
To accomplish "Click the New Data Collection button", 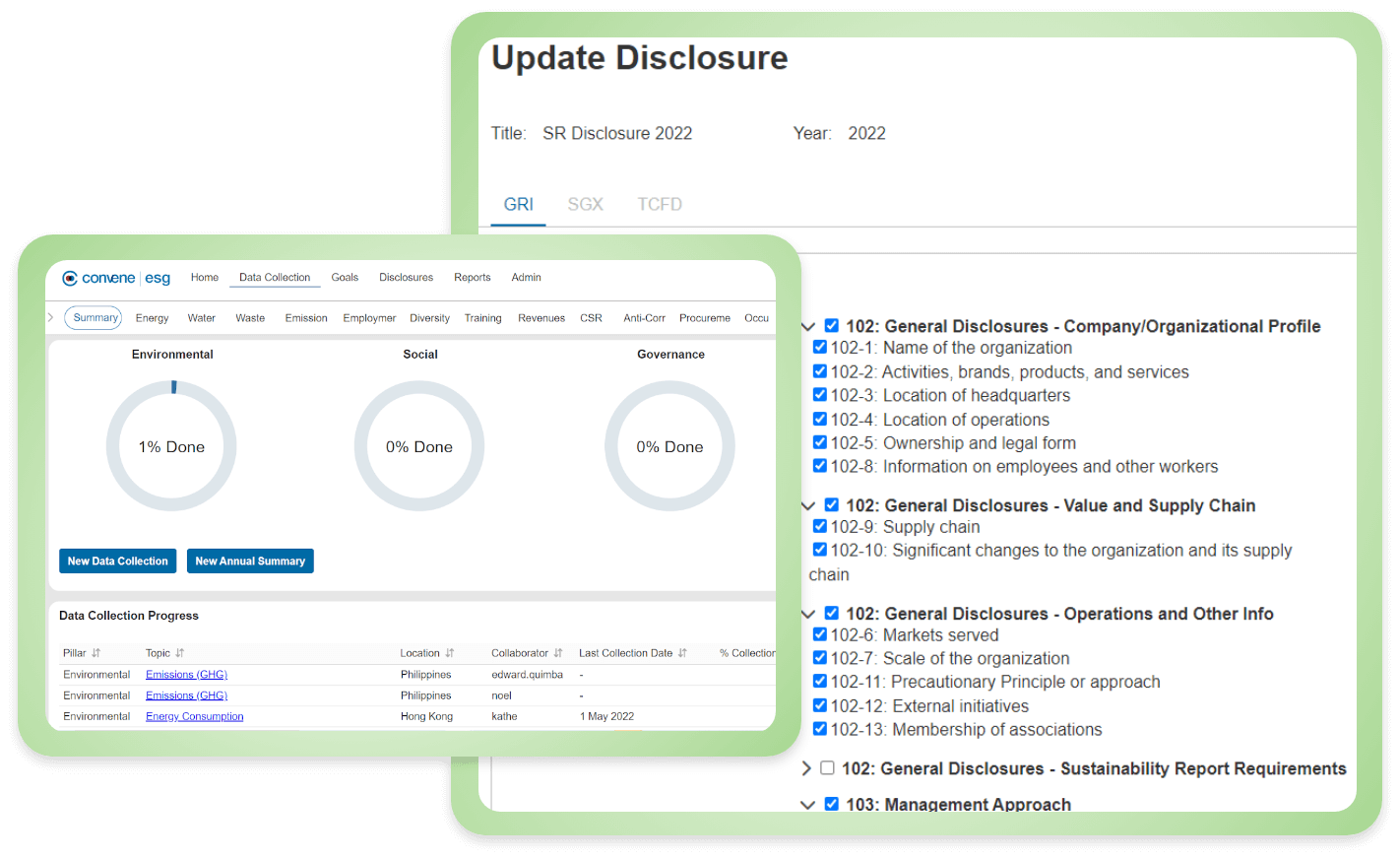I will (x=117, y=562).
